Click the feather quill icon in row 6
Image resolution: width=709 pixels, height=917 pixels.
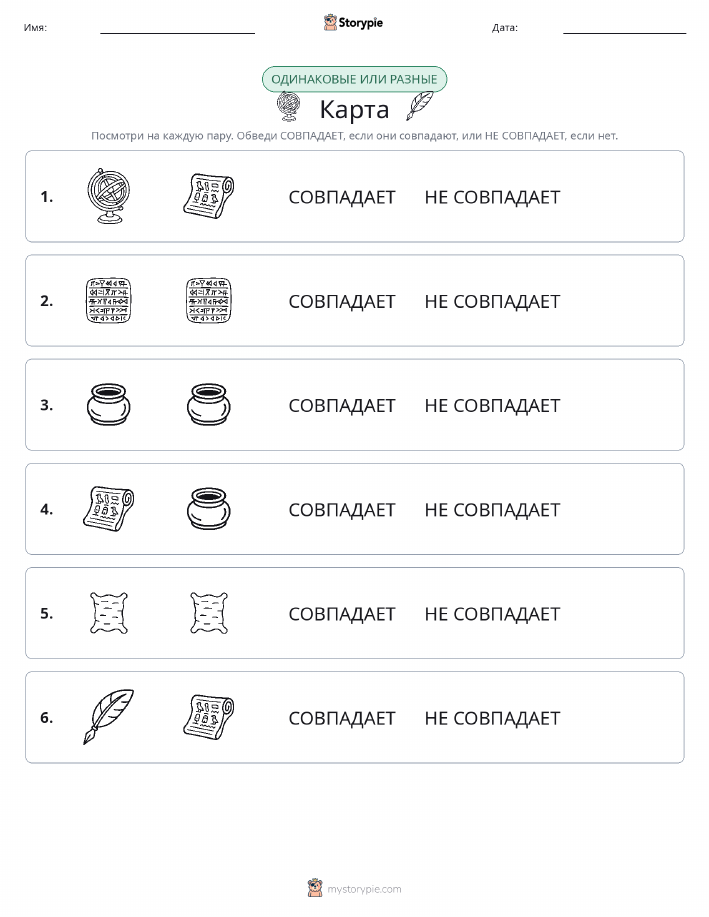[108, 717]
